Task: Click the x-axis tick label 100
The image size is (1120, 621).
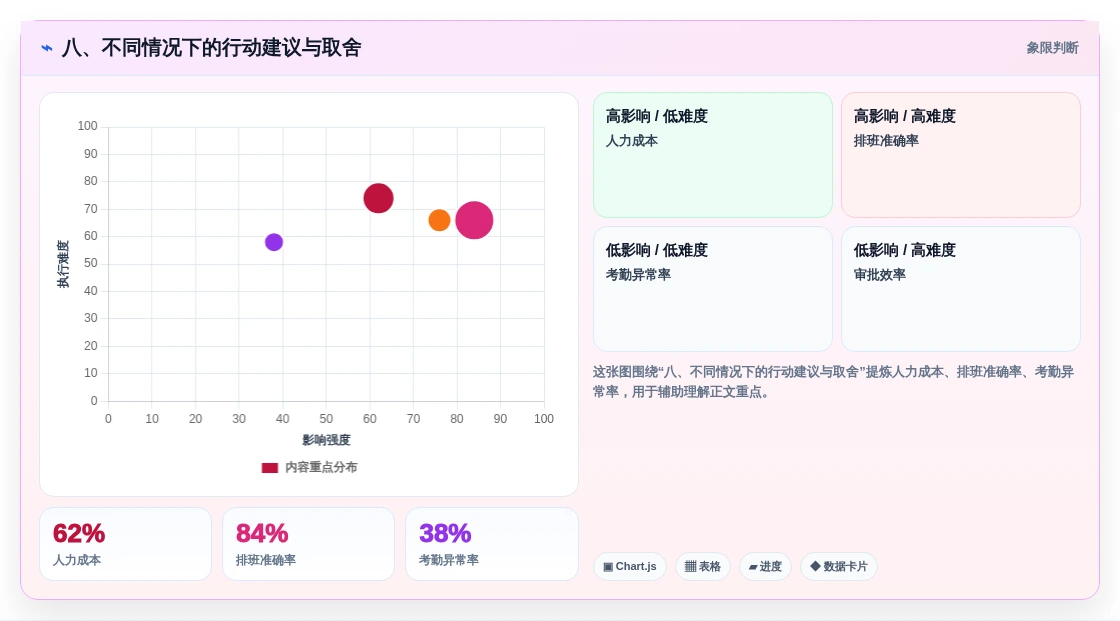Action: [x=544, y=419]
